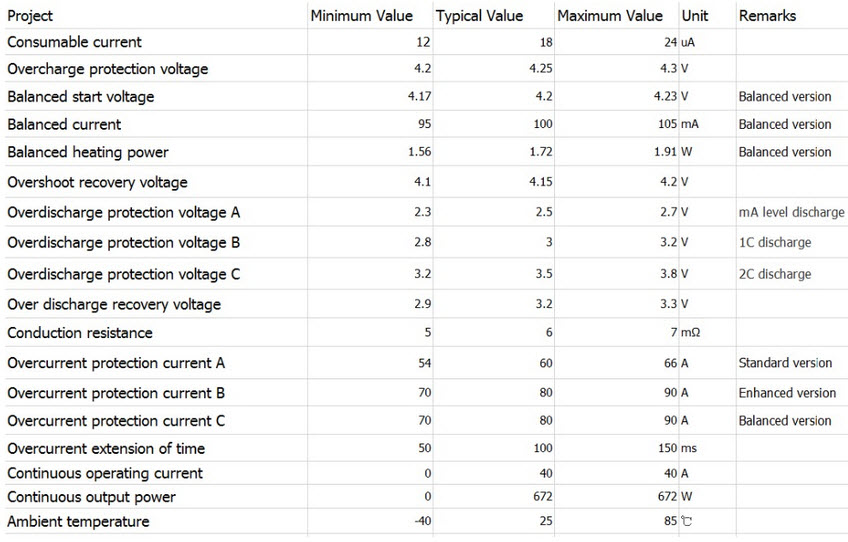
Task: Click the Typical Value column header
Action: tap(479, 16)
